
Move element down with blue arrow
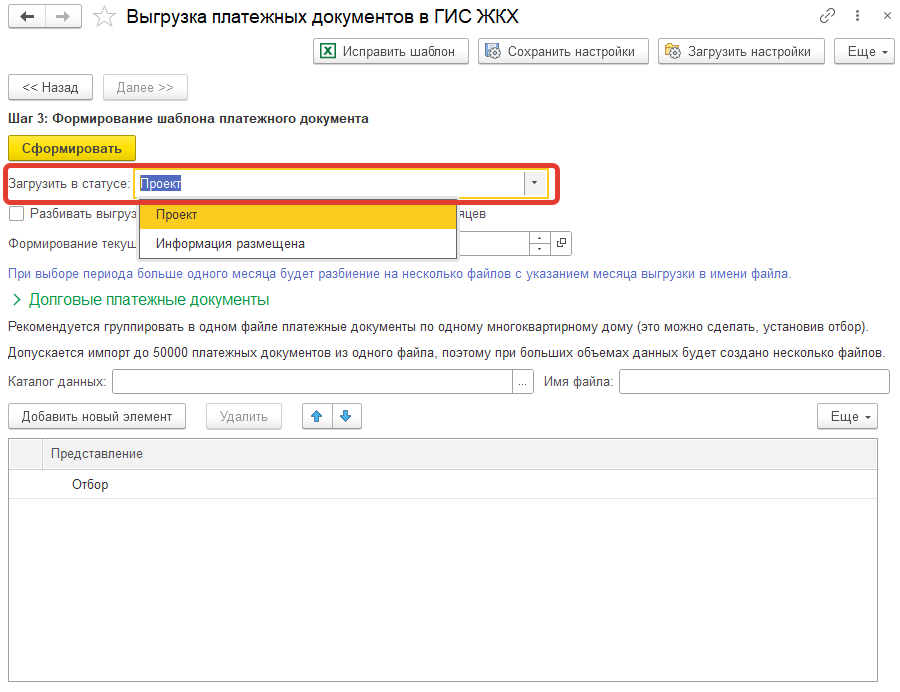pos(346,416)
